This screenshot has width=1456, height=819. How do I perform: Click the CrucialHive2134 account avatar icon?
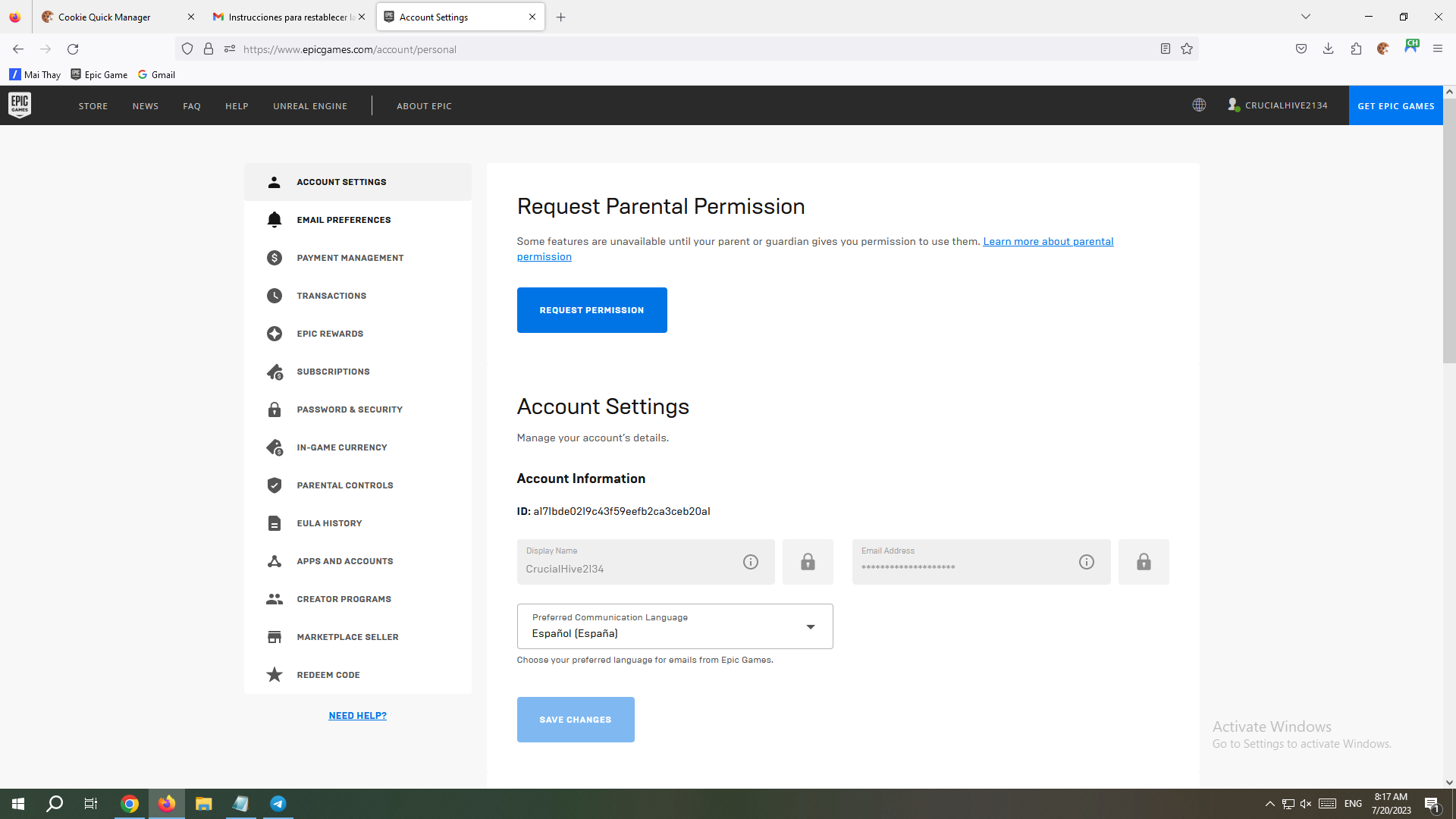(x=1233, y=105)
